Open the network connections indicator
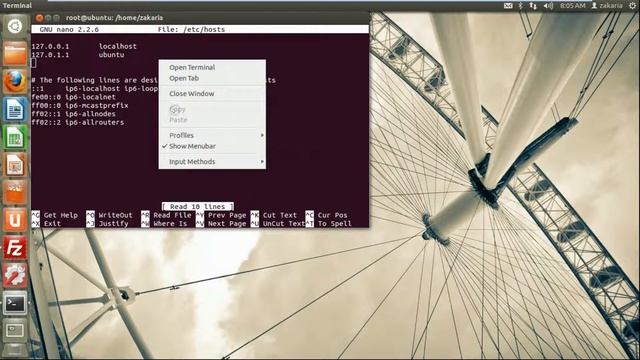Screen dimensions: 640x360 [x=533, y=6]
